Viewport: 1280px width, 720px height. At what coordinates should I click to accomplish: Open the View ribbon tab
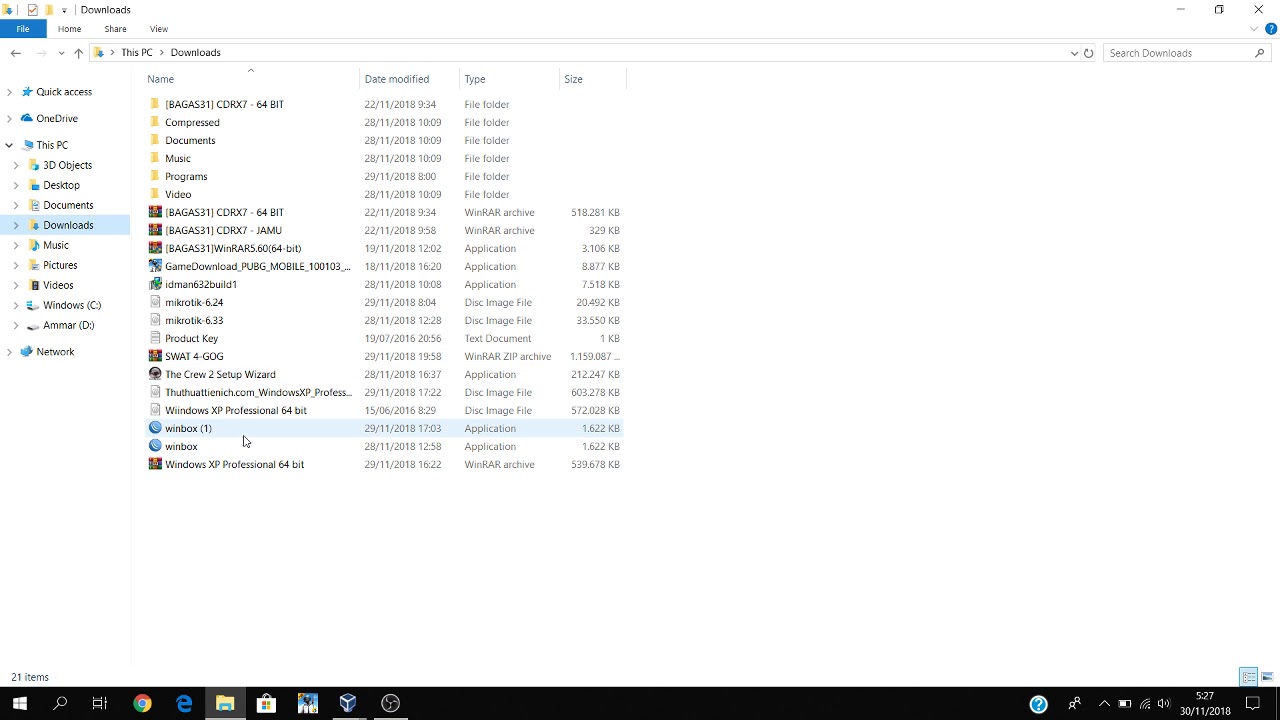coord(159,29)
